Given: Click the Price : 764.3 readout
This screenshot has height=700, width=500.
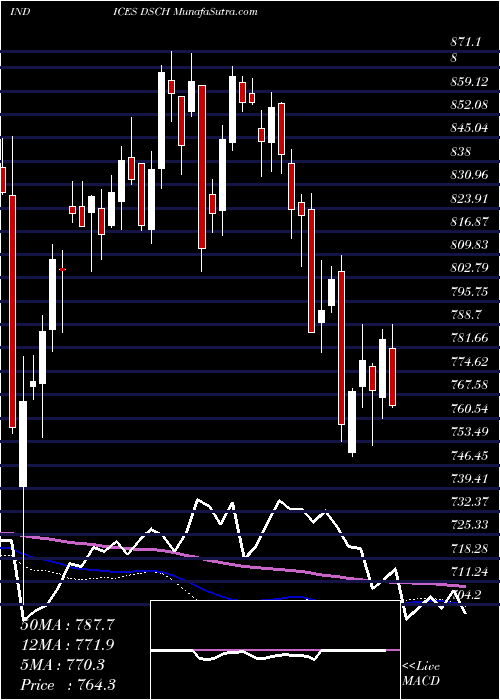Looking at the screenshot, I should tap(68, 685).
